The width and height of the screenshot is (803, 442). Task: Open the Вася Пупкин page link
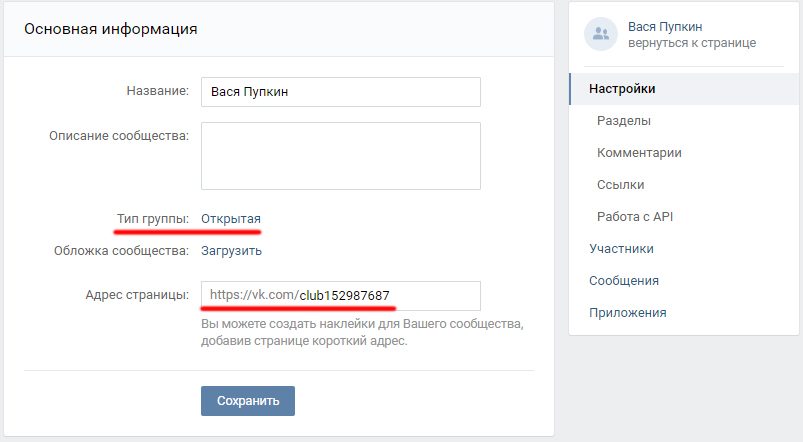[x=665, y=27]
